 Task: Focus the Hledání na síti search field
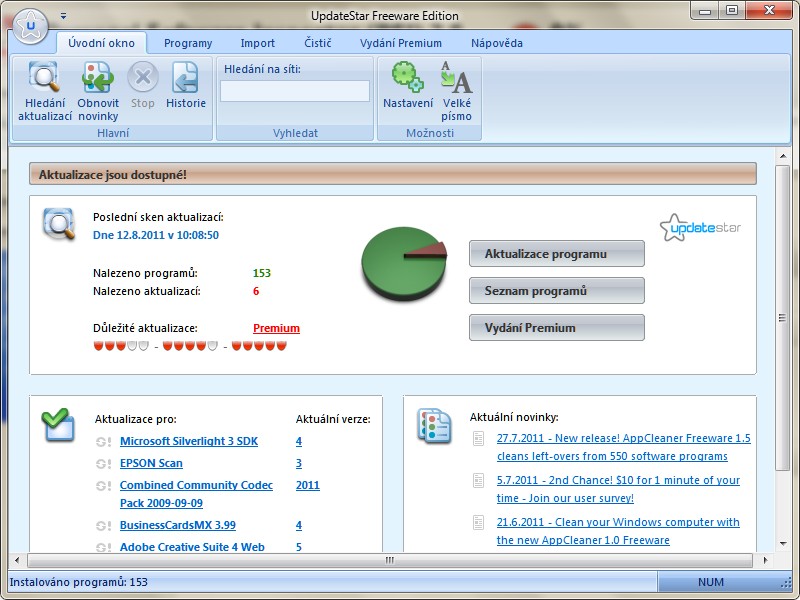tap(295, 91)
